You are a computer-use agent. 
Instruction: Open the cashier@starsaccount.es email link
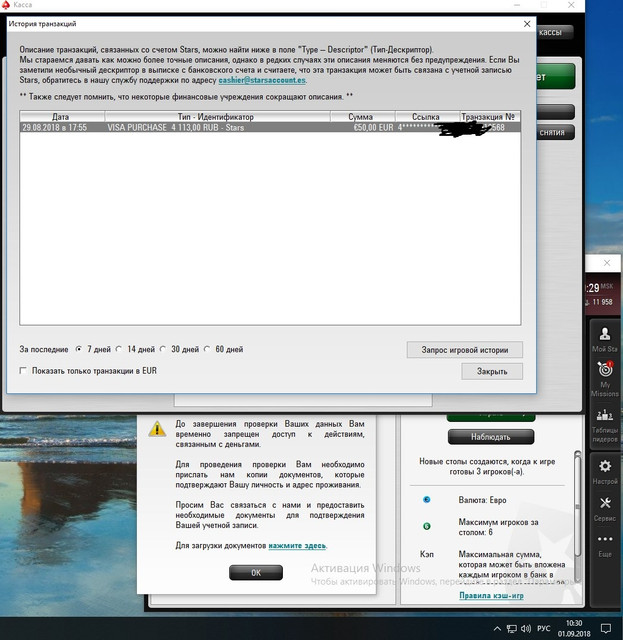click(x=262, y=80)
